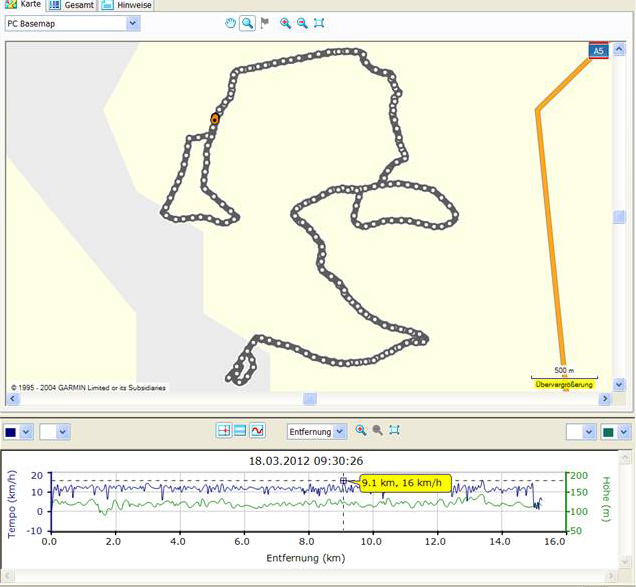Zoom out on the map
The height and width of the screenshot is (587, 636).
pos(301,23)
